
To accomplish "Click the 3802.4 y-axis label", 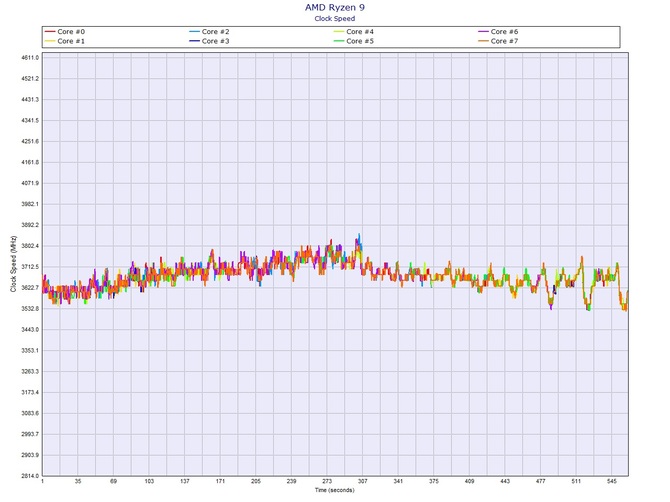I will [x=30, y=246].
